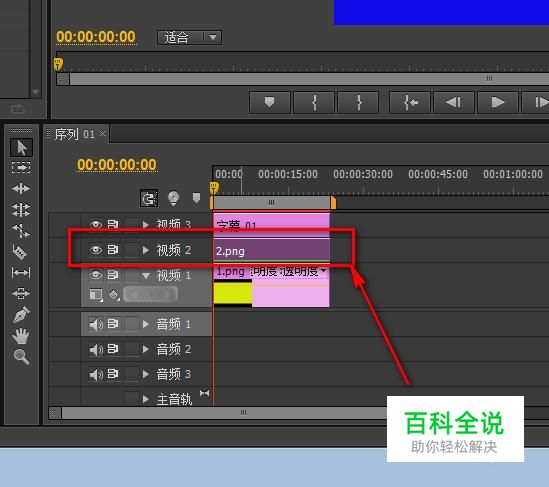
Task: Toggle sync lock on 音频 2
Action: click(112, 349)
